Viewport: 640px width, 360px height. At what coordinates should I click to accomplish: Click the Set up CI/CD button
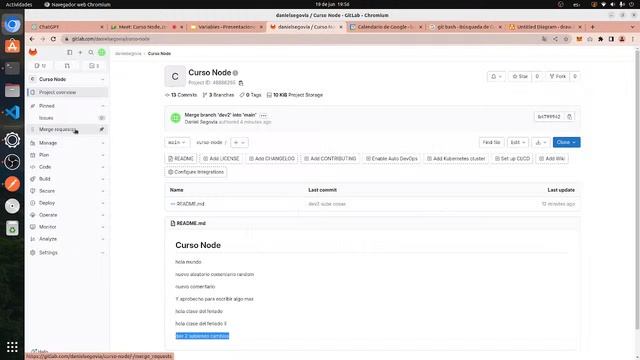click(512, 159)
